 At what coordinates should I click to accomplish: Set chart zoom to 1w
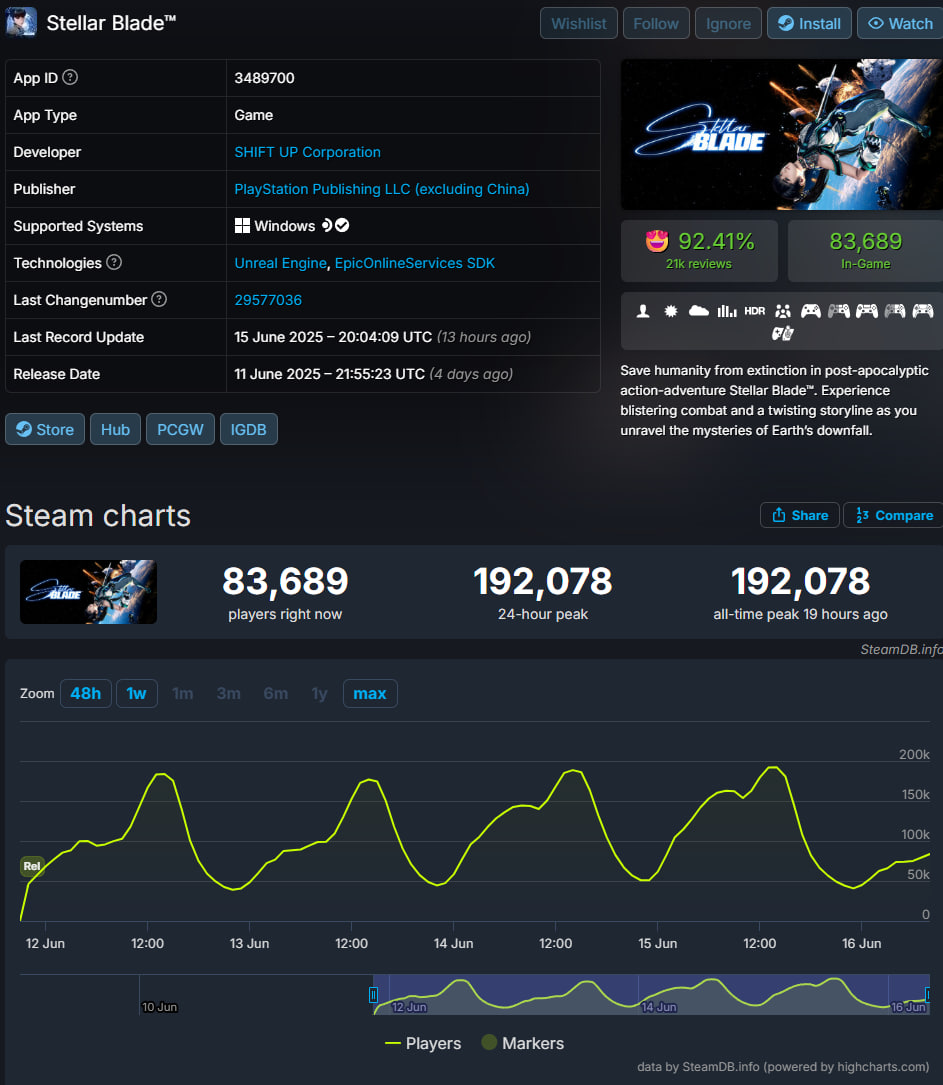(137, 693)
